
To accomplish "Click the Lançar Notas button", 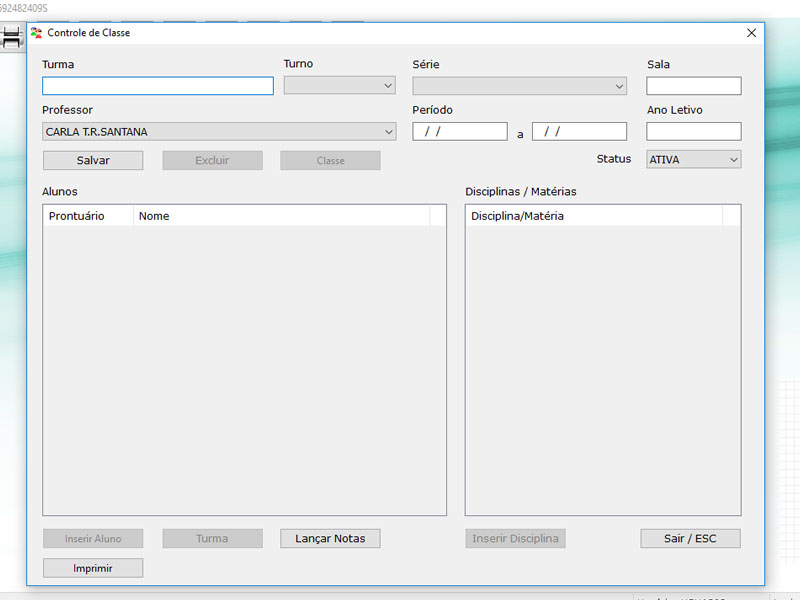I will pos(330,539).
